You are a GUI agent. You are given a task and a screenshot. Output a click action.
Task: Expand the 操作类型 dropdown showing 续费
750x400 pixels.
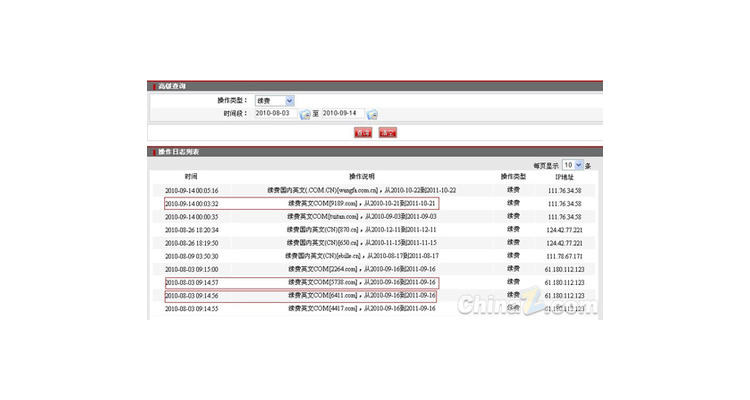point(275,100)
